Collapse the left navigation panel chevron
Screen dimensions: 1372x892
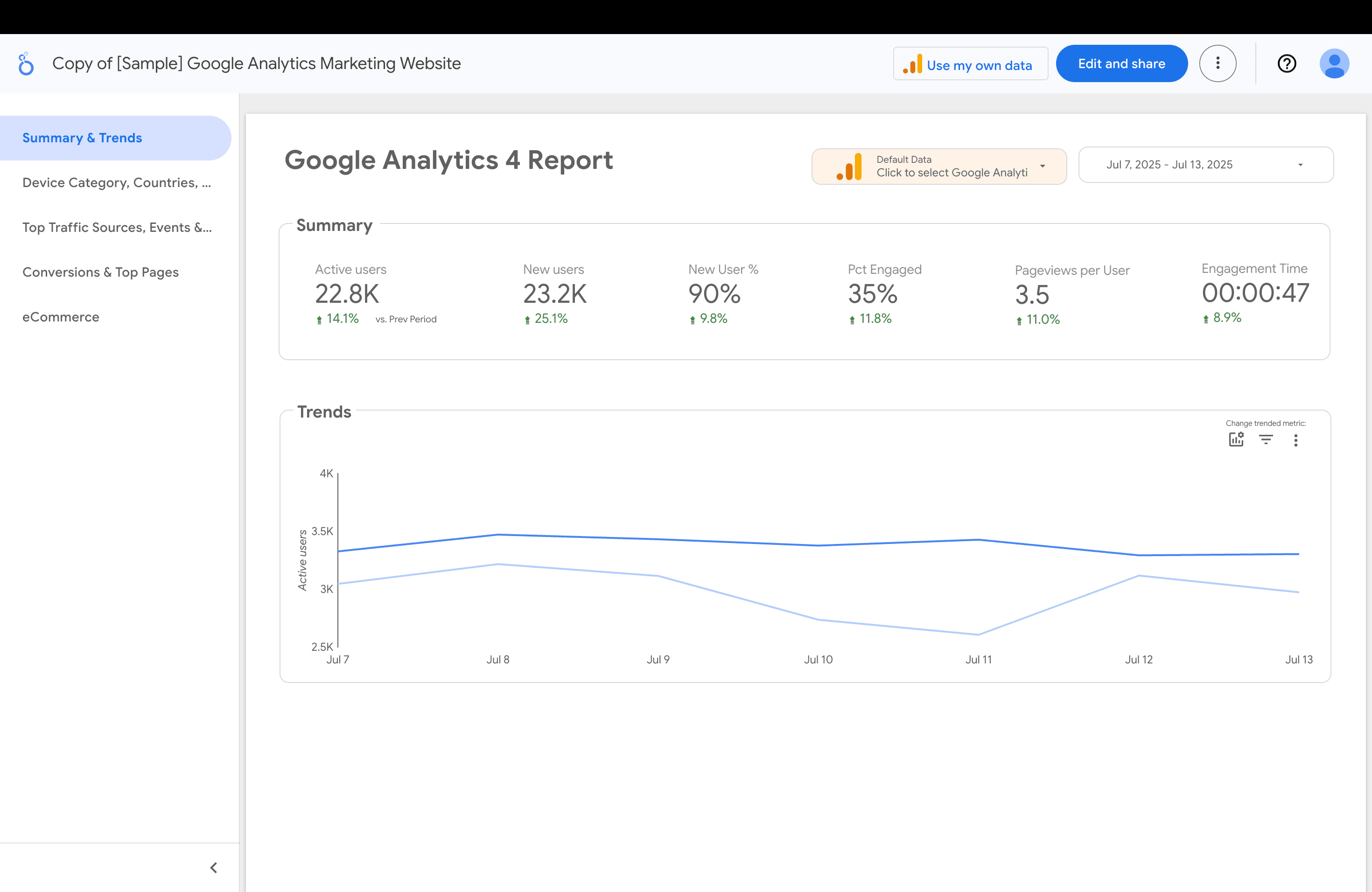(x=214, y=867)
